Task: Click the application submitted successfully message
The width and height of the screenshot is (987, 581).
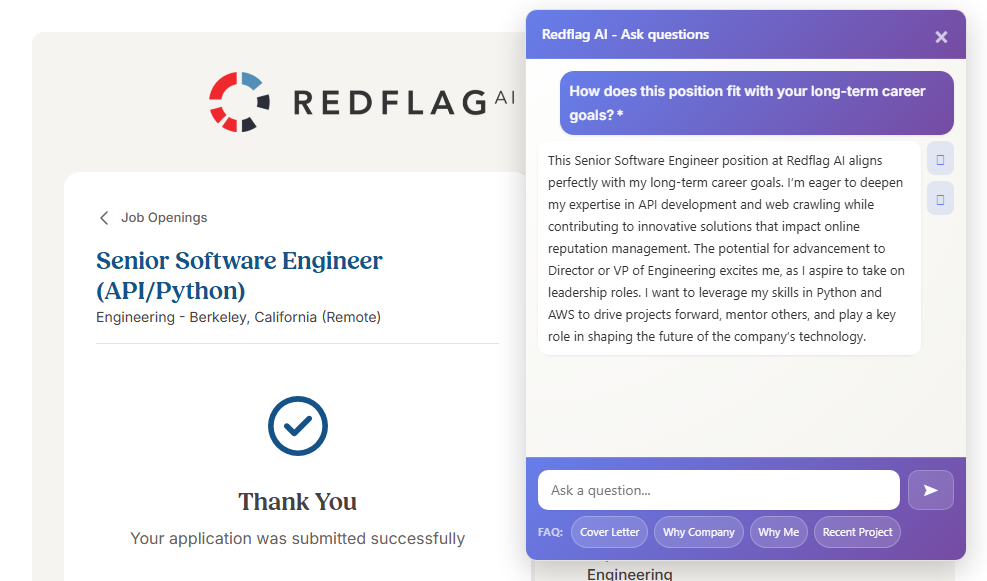Action: (298, 538)
